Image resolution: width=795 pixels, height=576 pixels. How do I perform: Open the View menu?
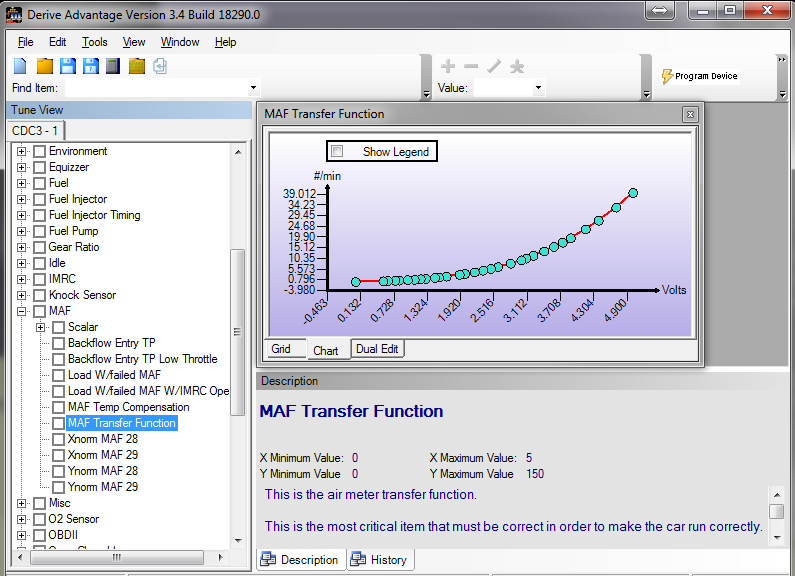[134, 42]
